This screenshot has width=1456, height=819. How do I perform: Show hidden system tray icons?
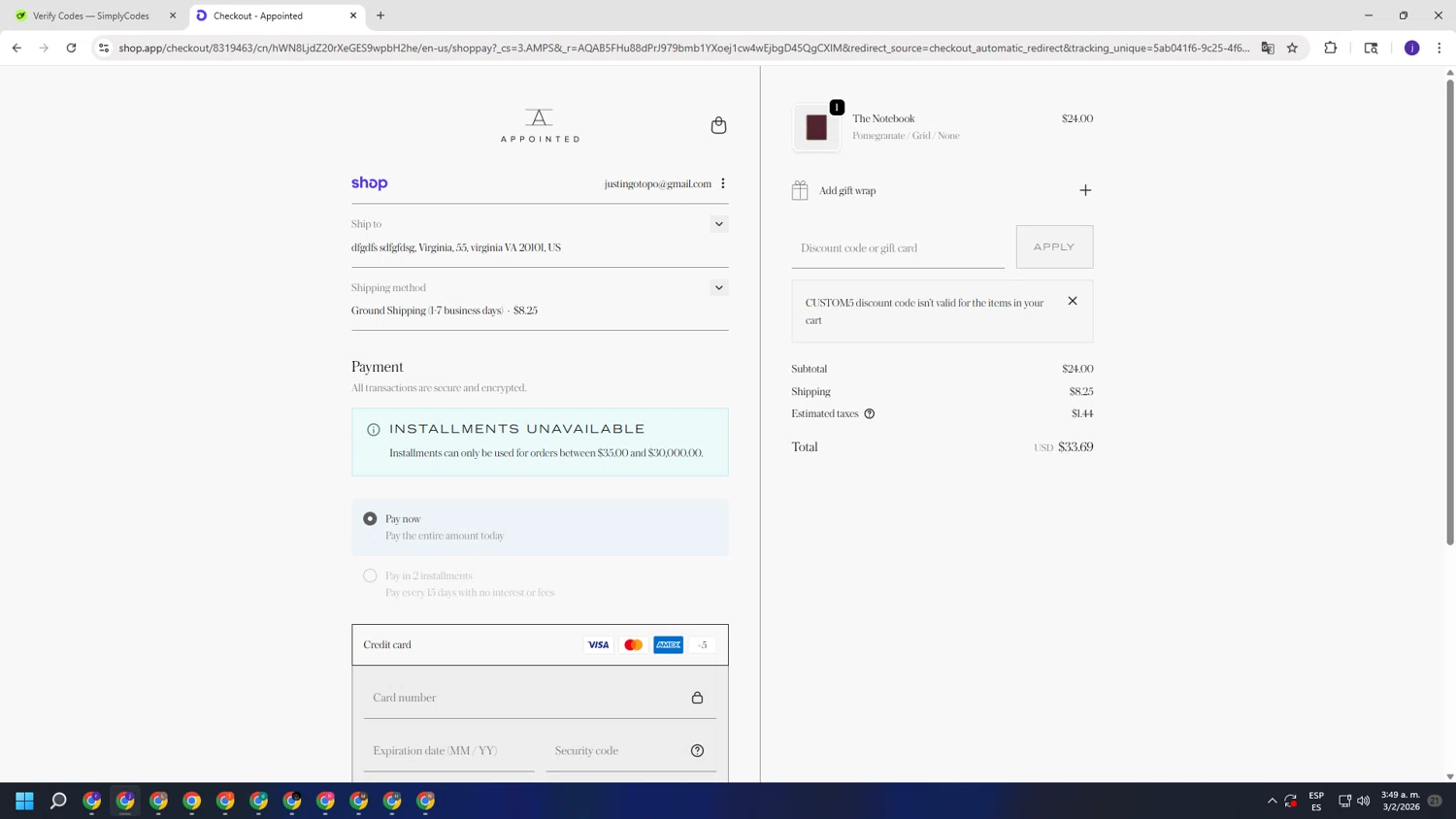(x=1273, y=801)
